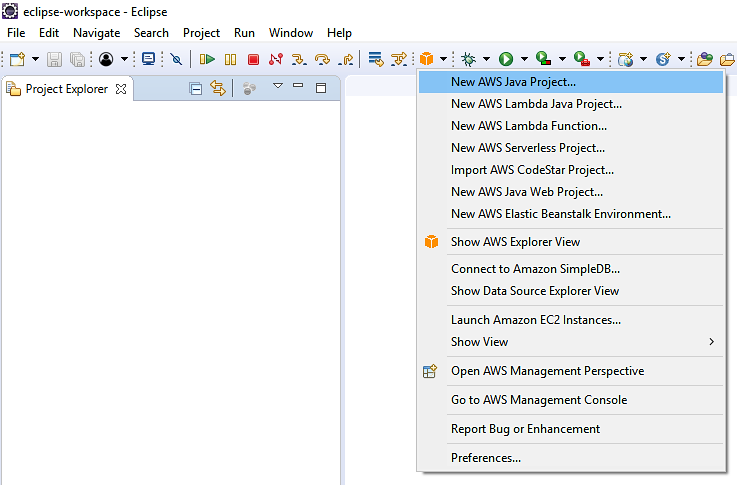Open the Debug icon dropdown arrow

pyautogui.click(x=486, y=59)
